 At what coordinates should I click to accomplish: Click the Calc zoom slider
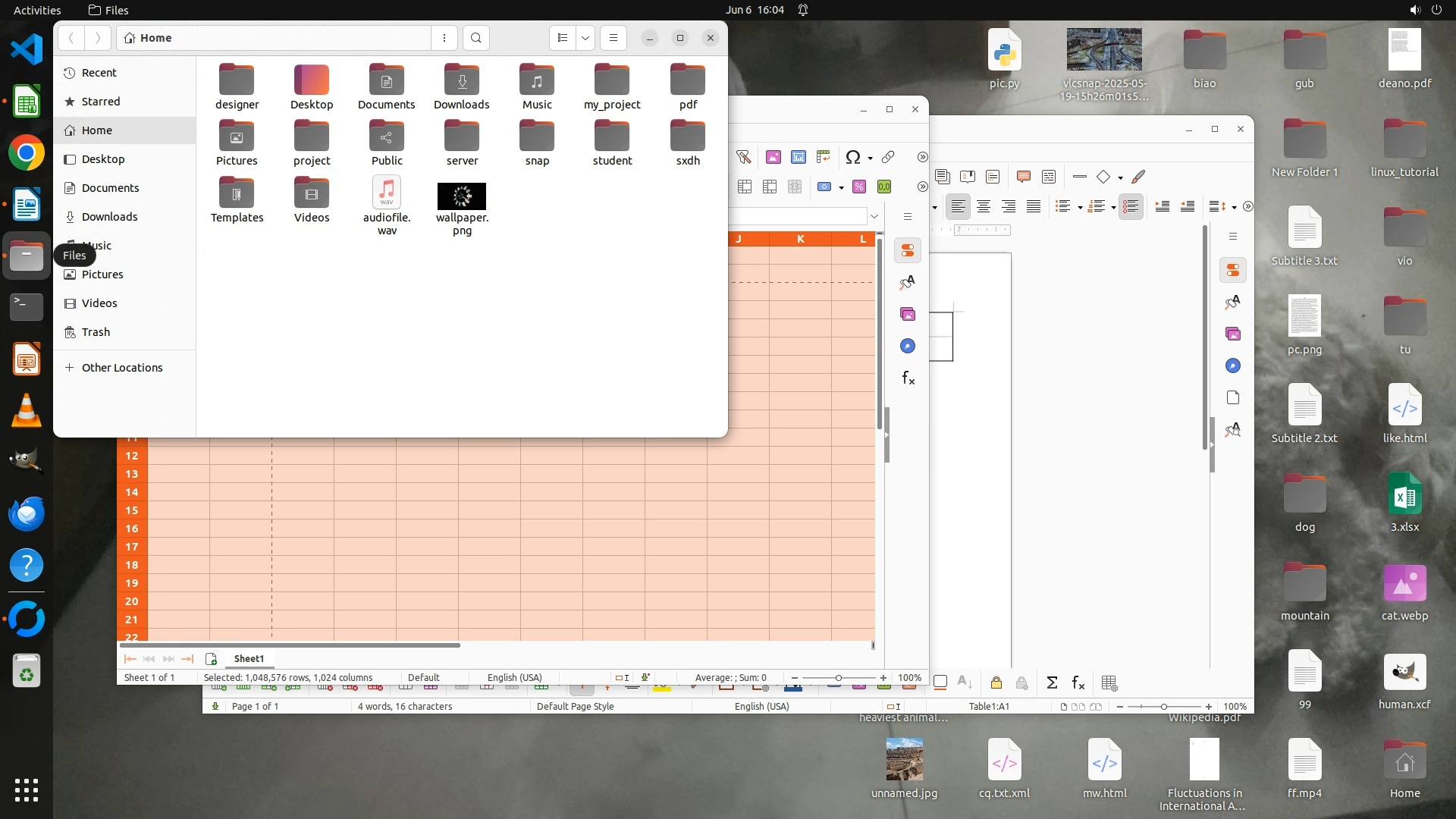pos(838,678)
